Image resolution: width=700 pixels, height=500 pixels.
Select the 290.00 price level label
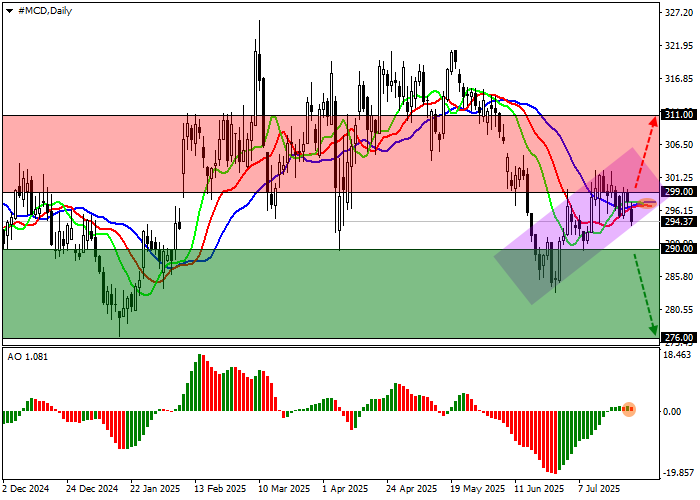pos(679,250)
